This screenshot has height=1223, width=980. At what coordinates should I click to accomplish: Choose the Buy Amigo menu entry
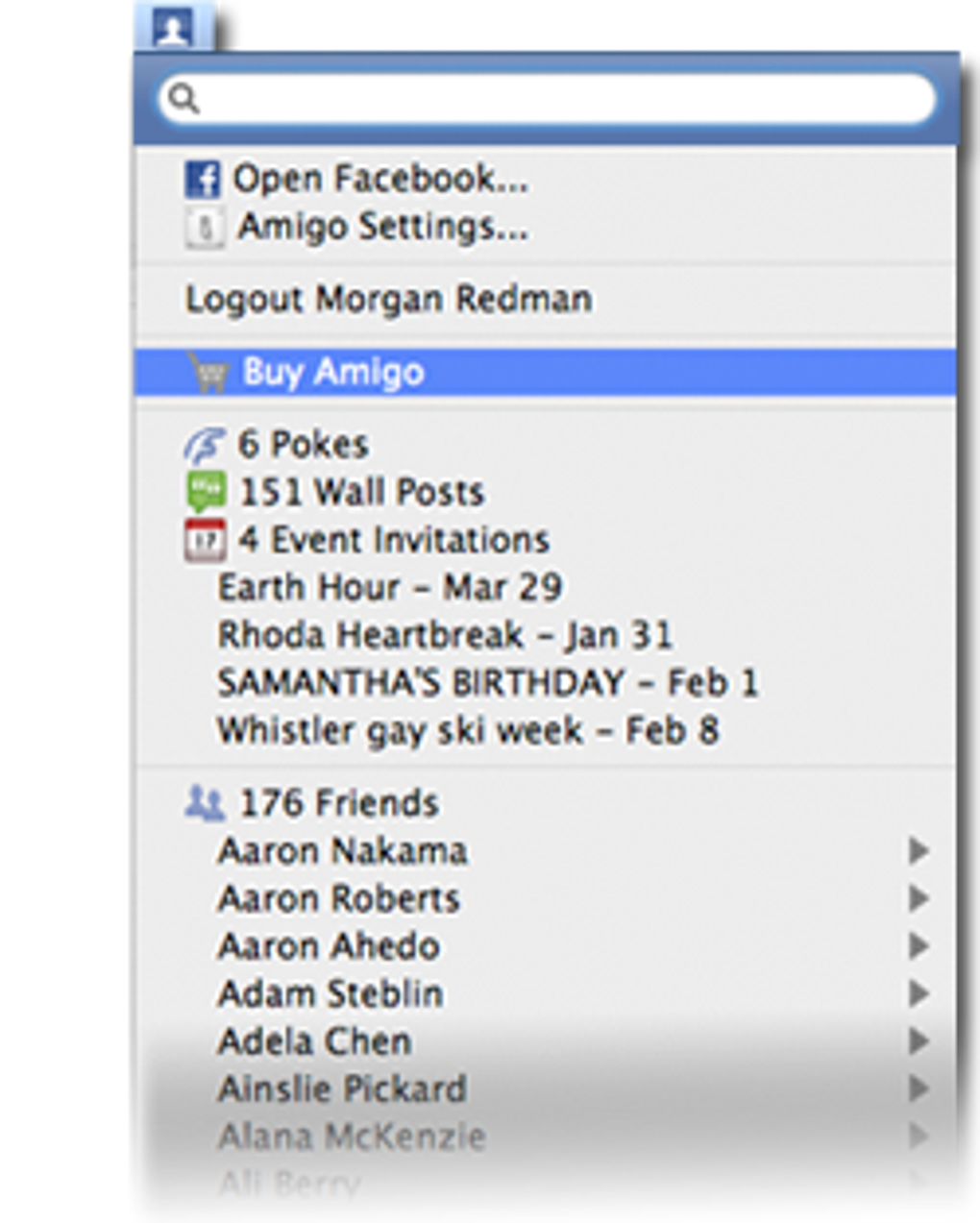pyautogui.click(x=546, y=372)
